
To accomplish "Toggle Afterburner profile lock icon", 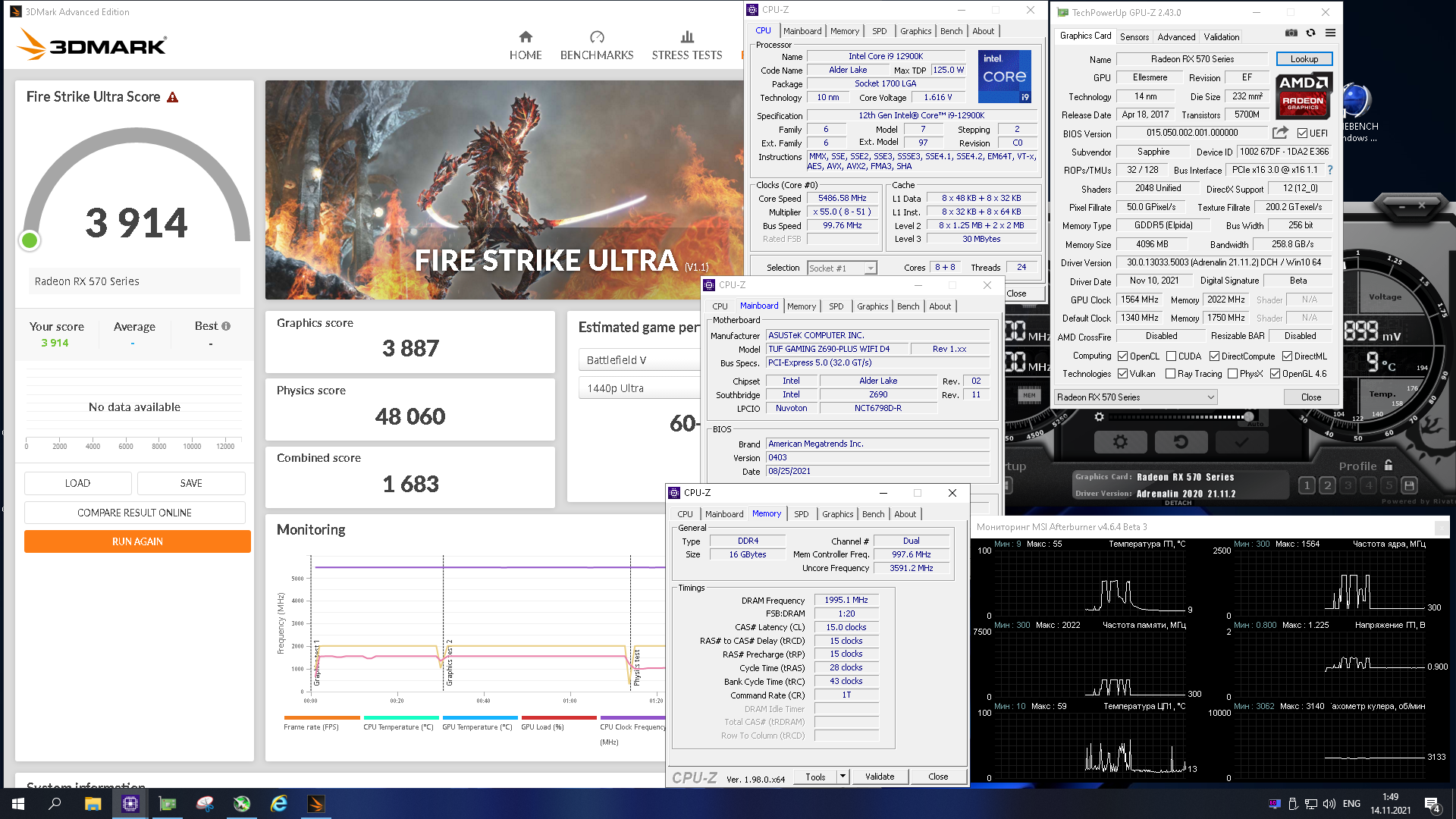I will [1389, 466].
